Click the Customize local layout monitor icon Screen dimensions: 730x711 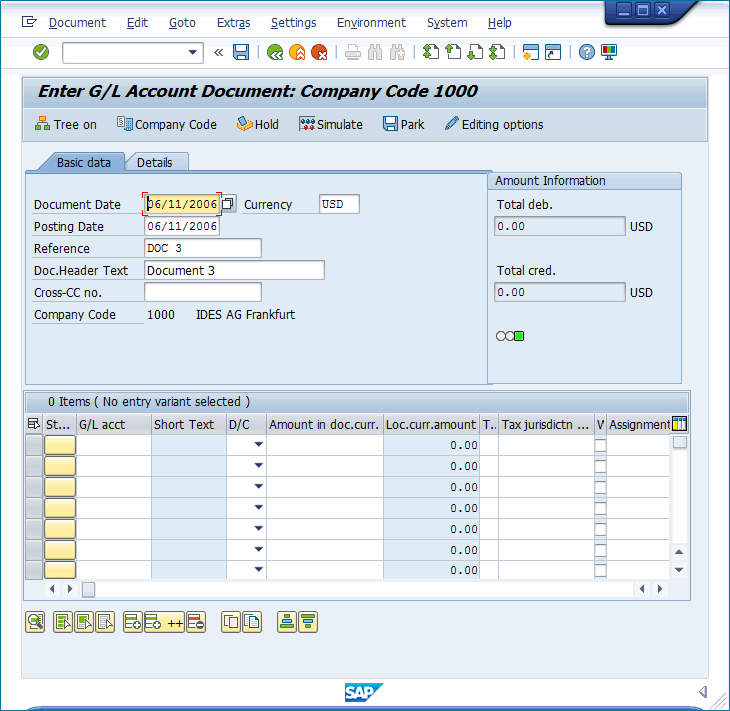609,52
